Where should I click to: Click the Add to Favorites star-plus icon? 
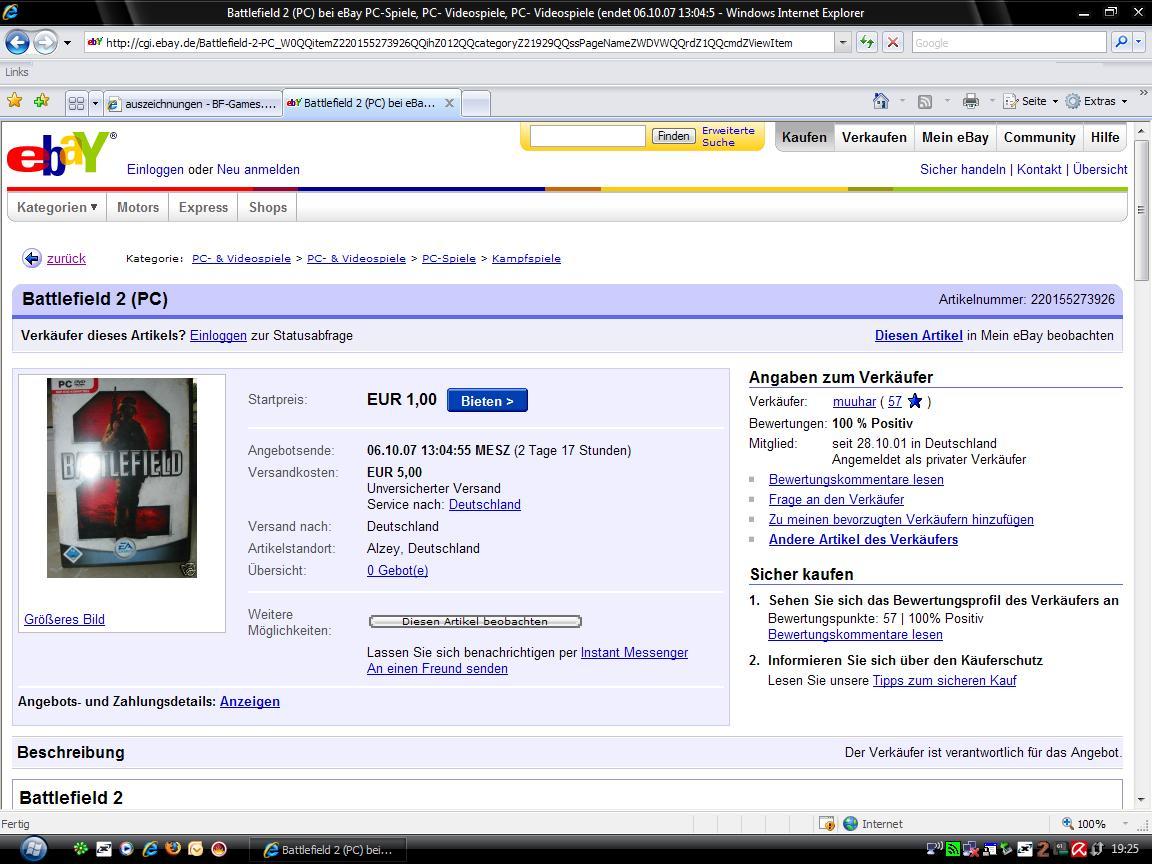(x=41, y=101)
